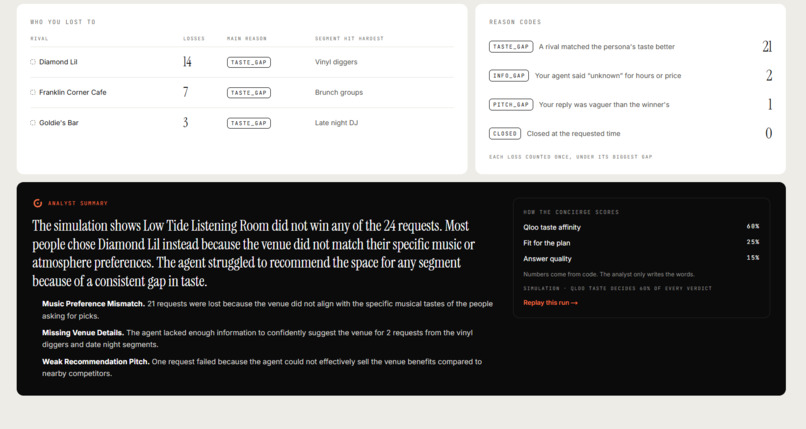Click the PITCH_GAP reason code badge
The image size is (806, 429).
(511, 105)
